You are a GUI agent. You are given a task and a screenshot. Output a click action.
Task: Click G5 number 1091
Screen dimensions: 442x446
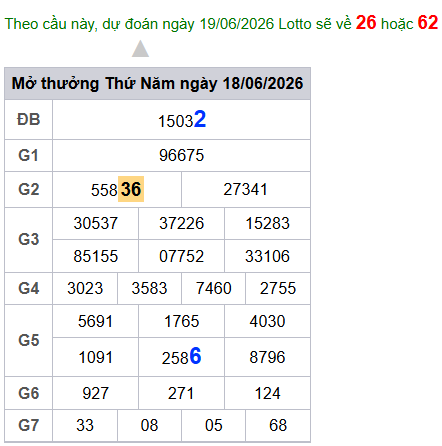click(95, 357)
